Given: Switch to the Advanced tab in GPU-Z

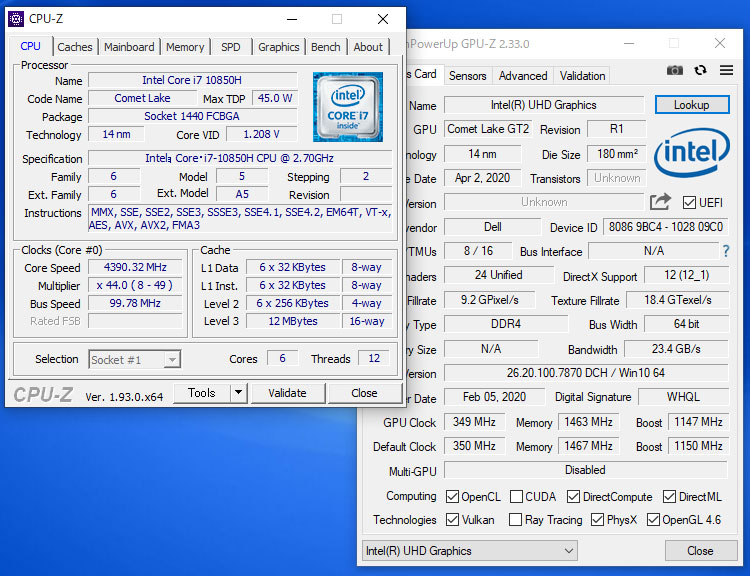Looking at the screenshot, I should click(x=523, y=76).
